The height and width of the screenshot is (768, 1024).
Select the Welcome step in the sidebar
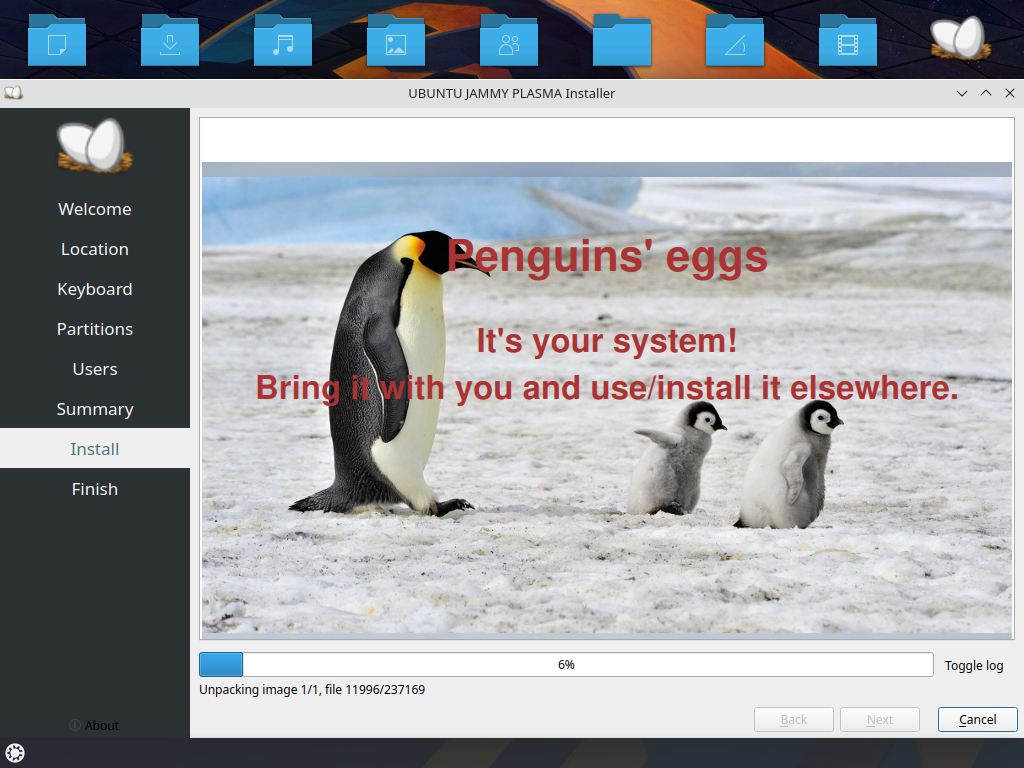pos(94,208)
